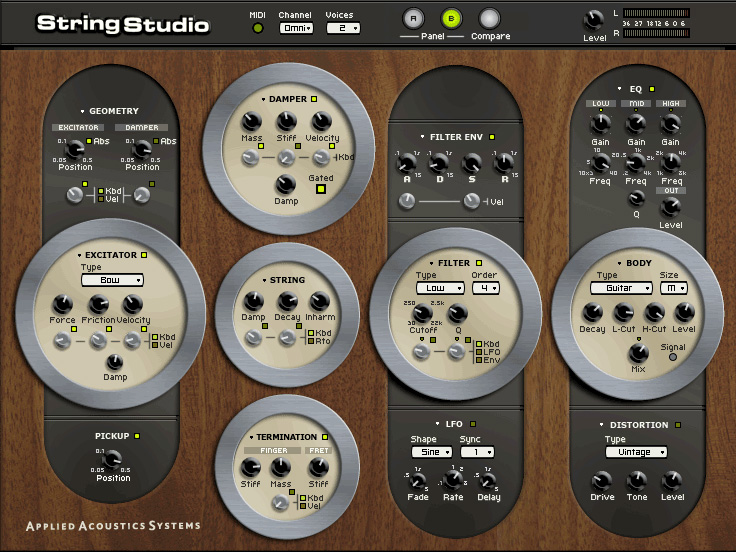Image resolution: width=736 pixels, height=552 pixels.
Task: Toggle the Filter Env module LED
Action: 492,137
